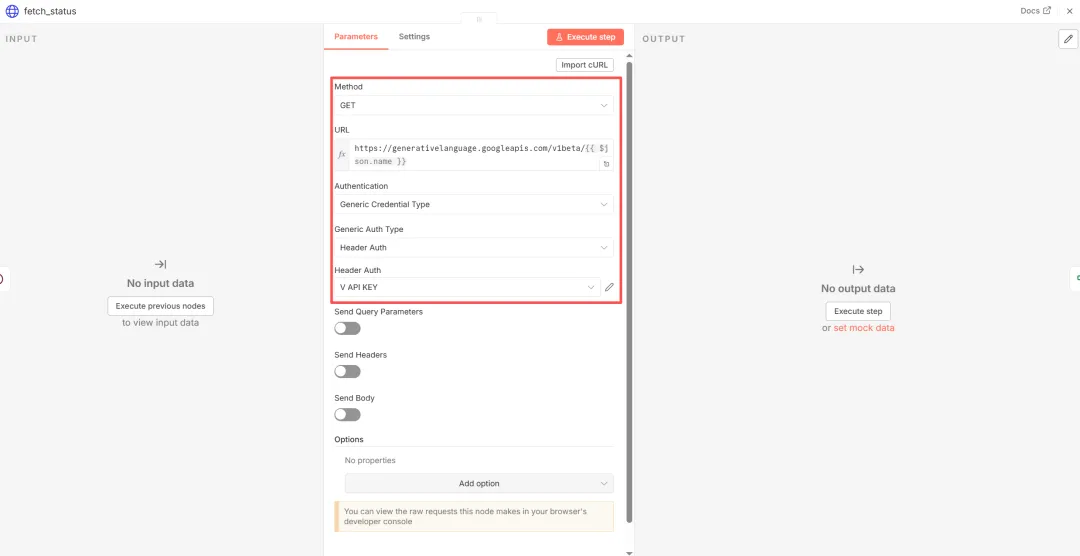The image size is (1080, 556).
Task: Click the globe HTTP node icon
Action: pos(12,12)
